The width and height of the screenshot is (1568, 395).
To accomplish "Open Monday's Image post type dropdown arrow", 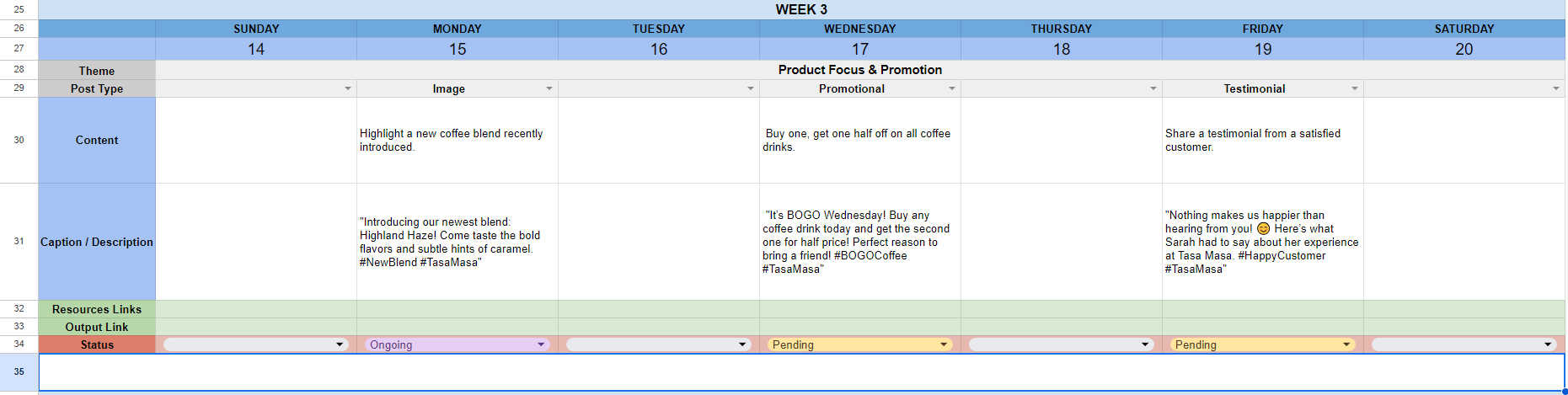I will (549, 88).
